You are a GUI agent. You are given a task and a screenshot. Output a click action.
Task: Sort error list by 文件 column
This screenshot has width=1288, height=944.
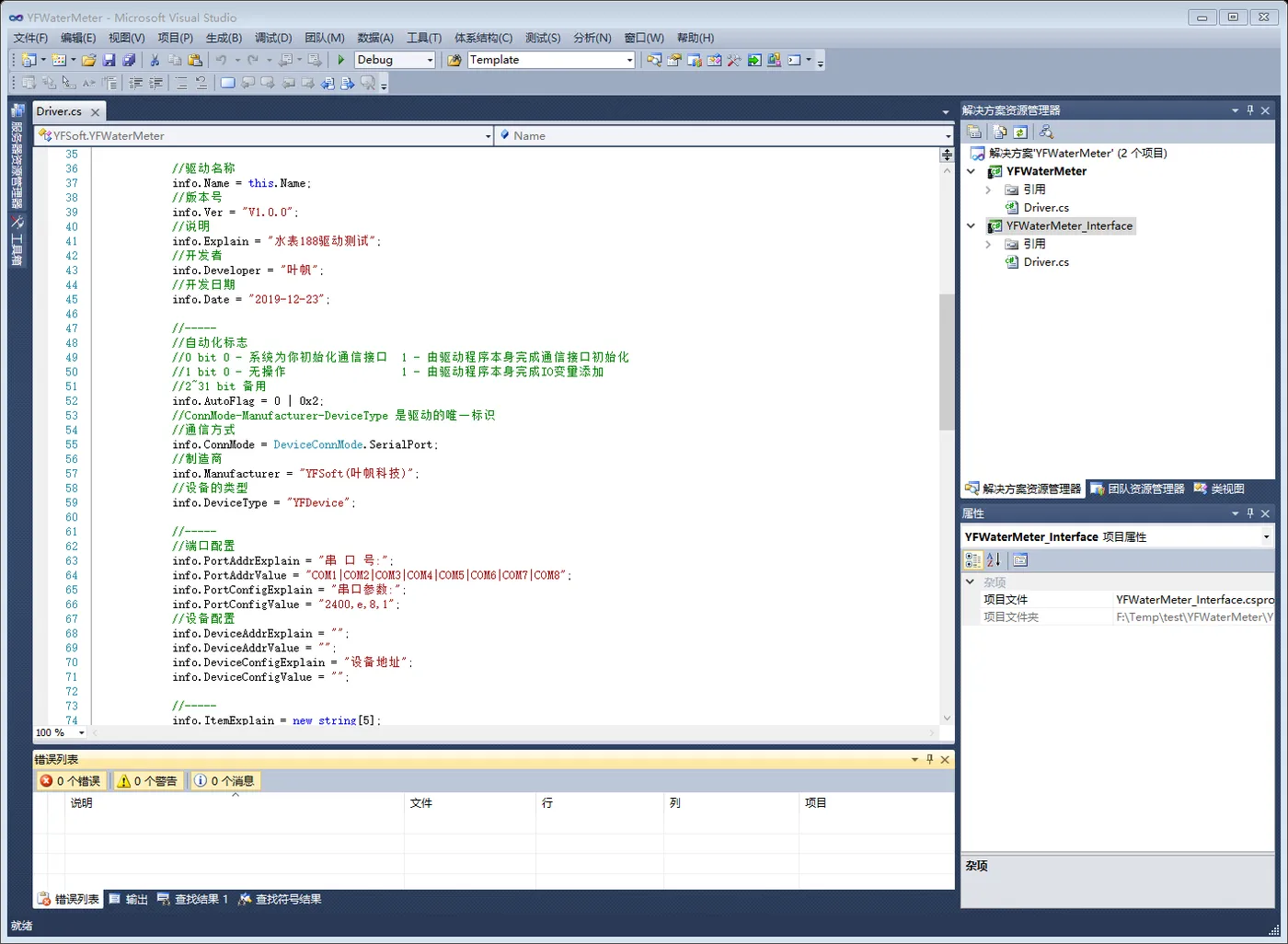pos(470,803)
